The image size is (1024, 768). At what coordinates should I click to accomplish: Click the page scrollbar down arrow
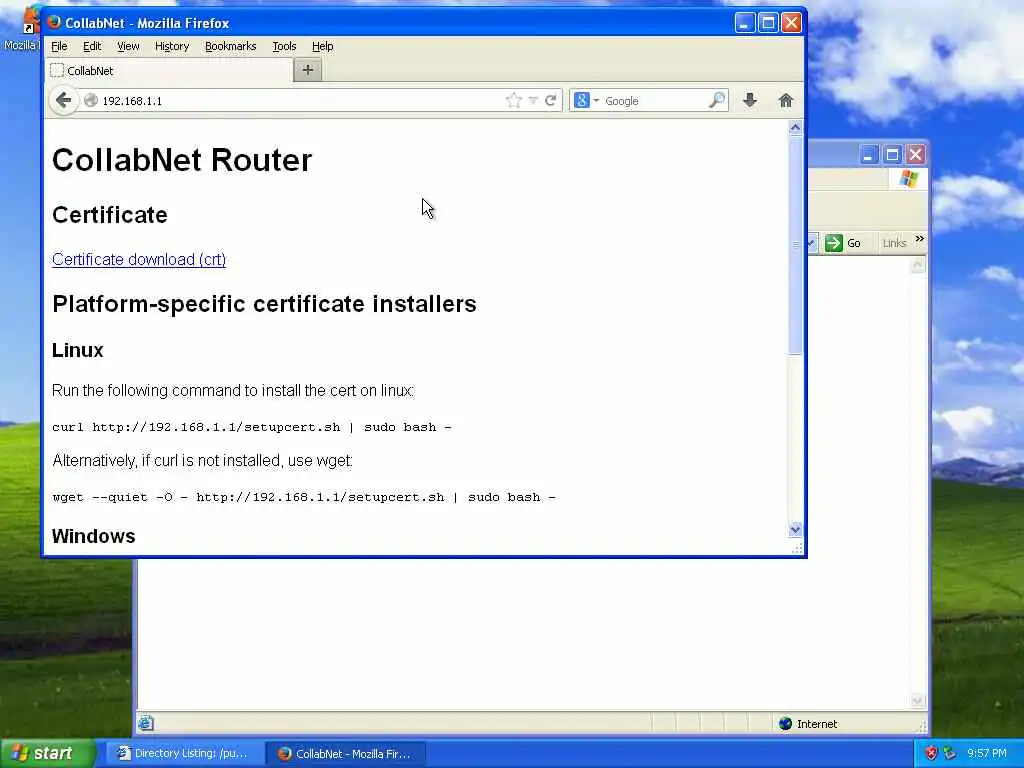[x=795, y=530]
